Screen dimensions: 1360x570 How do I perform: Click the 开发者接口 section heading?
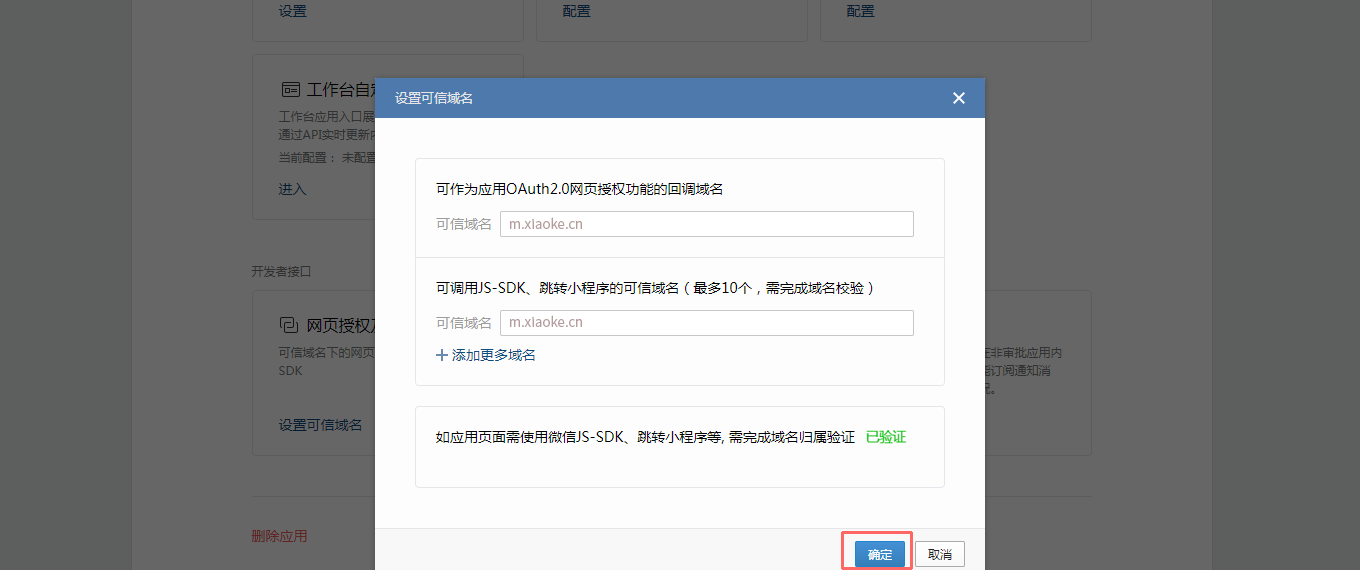click(x=281, y=271)
